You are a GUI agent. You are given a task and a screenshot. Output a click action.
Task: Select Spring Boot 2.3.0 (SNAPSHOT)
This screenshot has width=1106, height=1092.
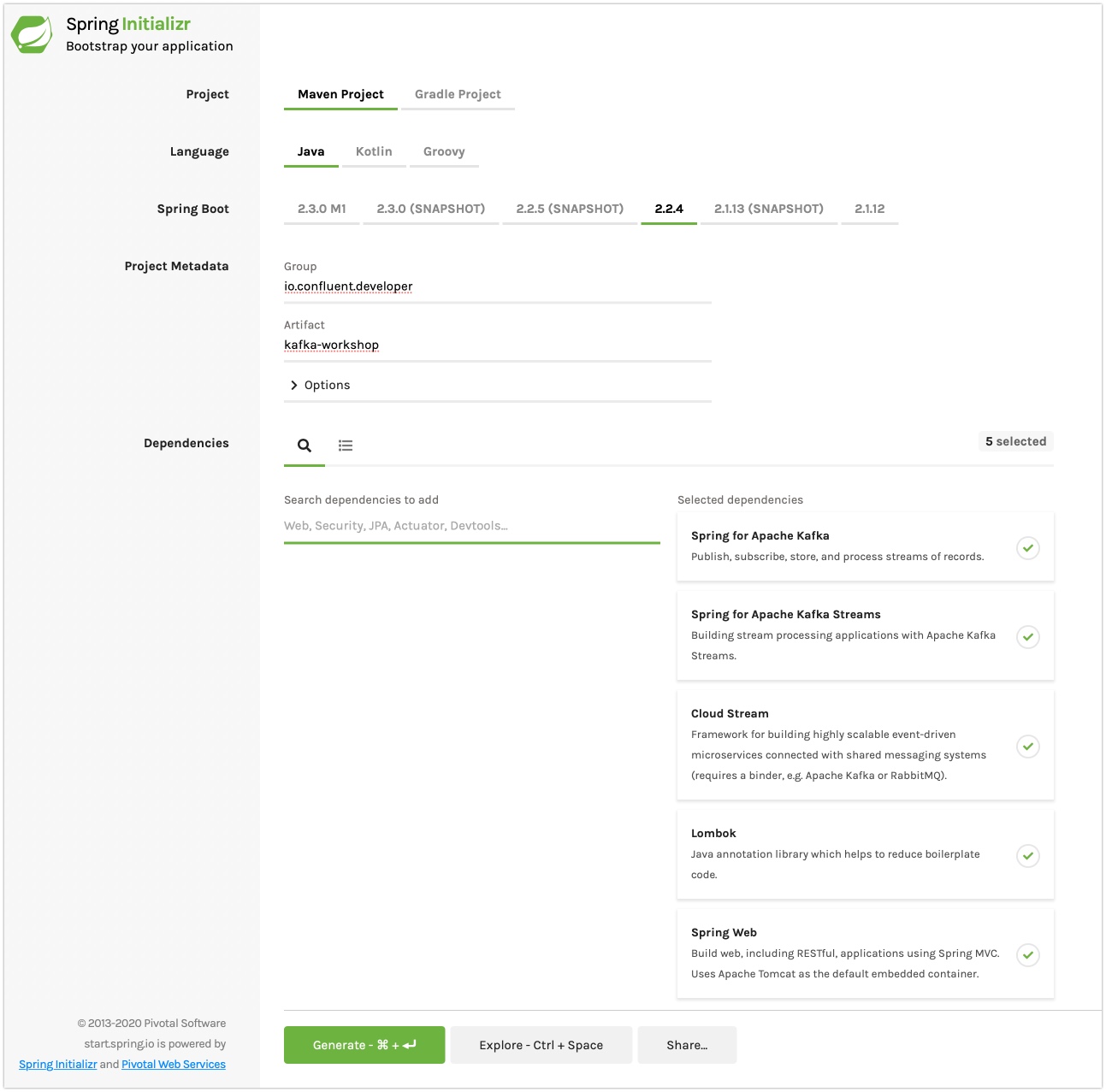point(431,210)
